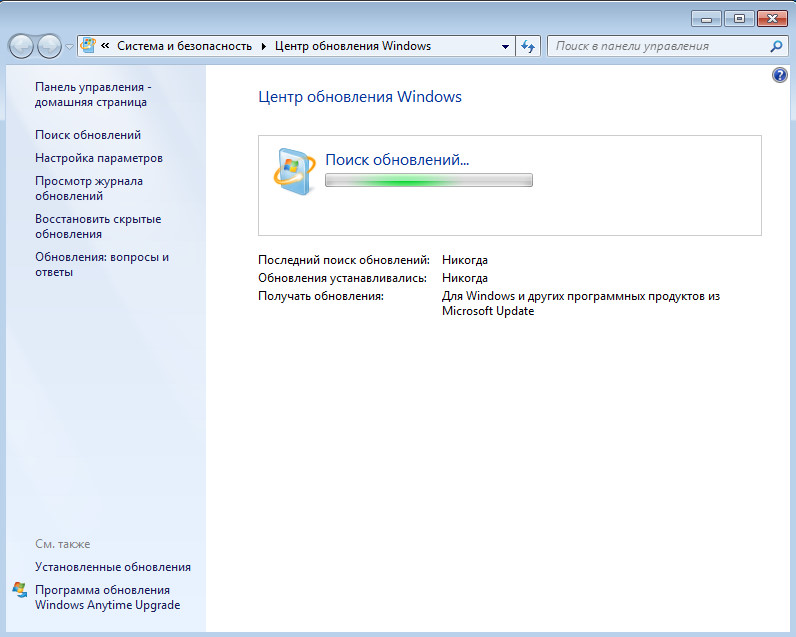Open recent pages dropdown arrow
796x637 pixels.
70,47
